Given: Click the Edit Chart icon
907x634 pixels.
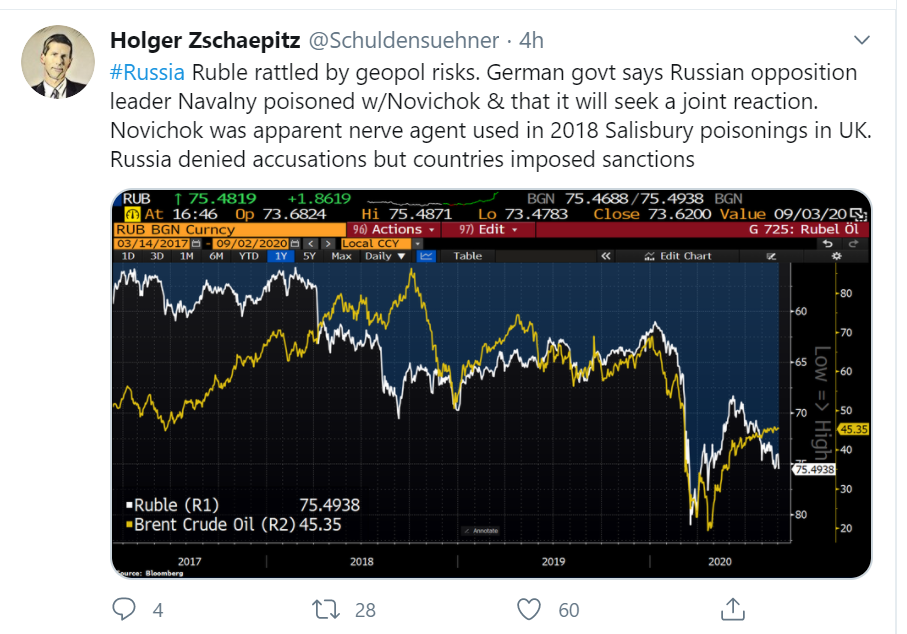Looking at the screenshot, I should [649, 257].
